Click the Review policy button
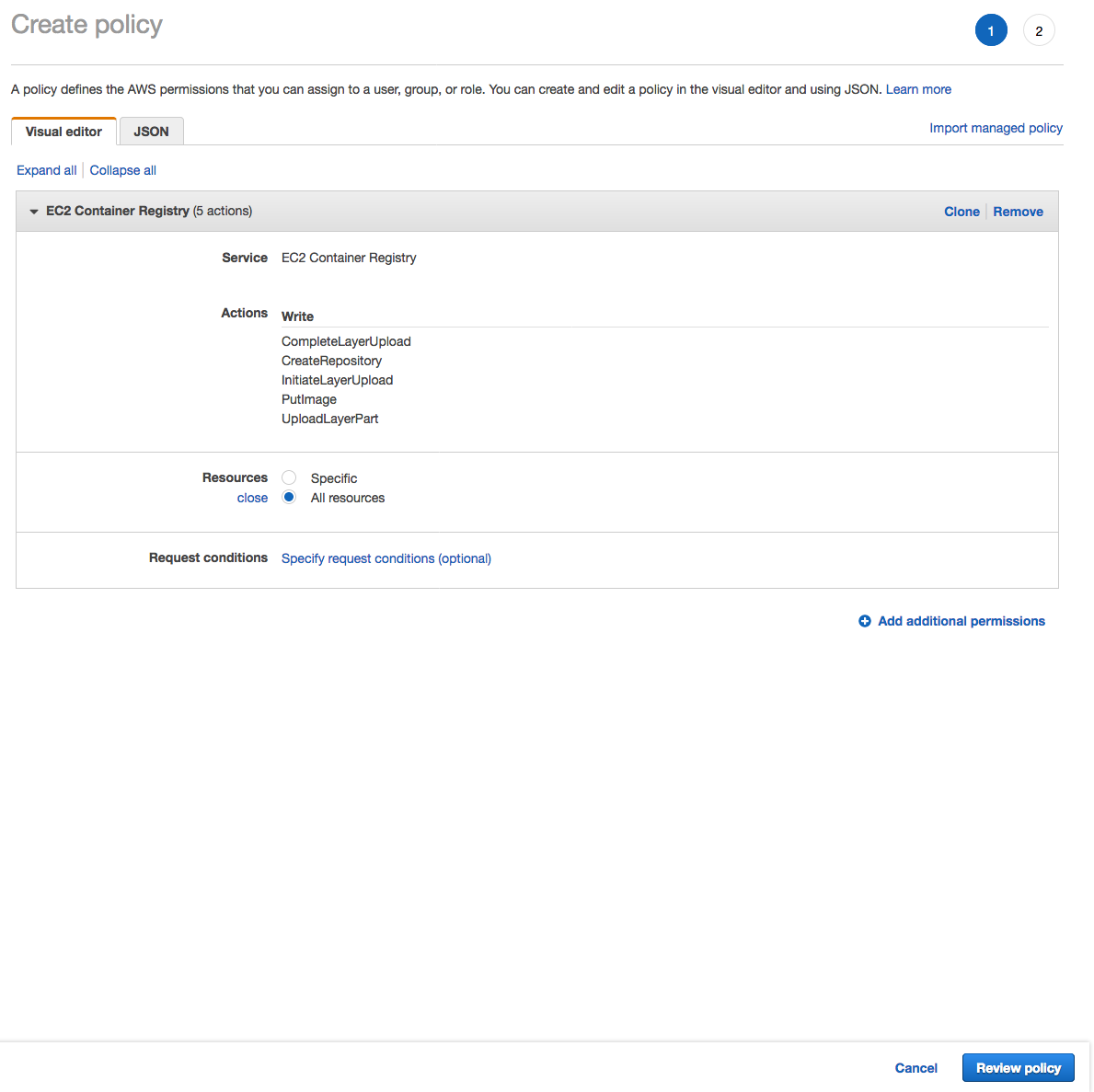 [1018, 1067]
